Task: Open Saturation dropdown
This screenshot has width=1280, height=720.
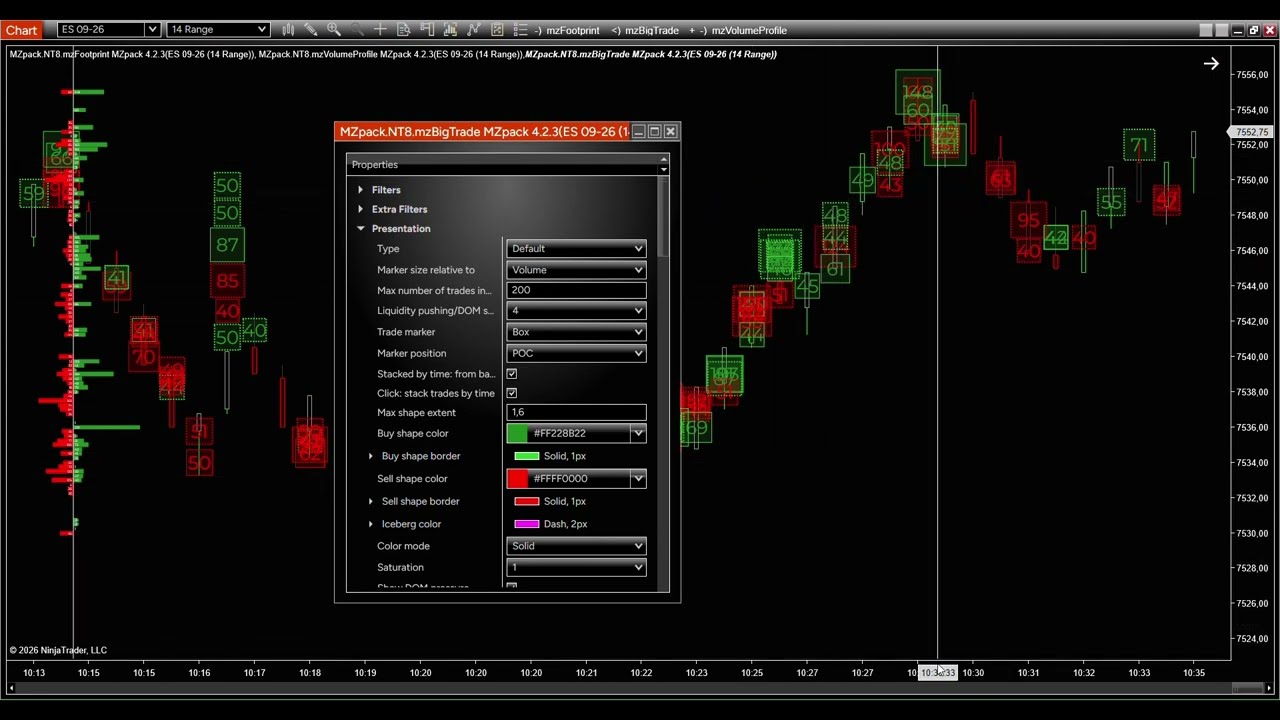Action: 577,567
